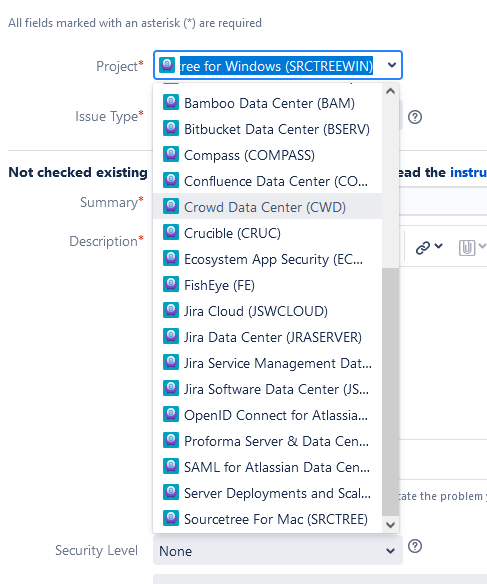Click the Compass project avatar icon
Screen dimensions: 487x584
171,154
